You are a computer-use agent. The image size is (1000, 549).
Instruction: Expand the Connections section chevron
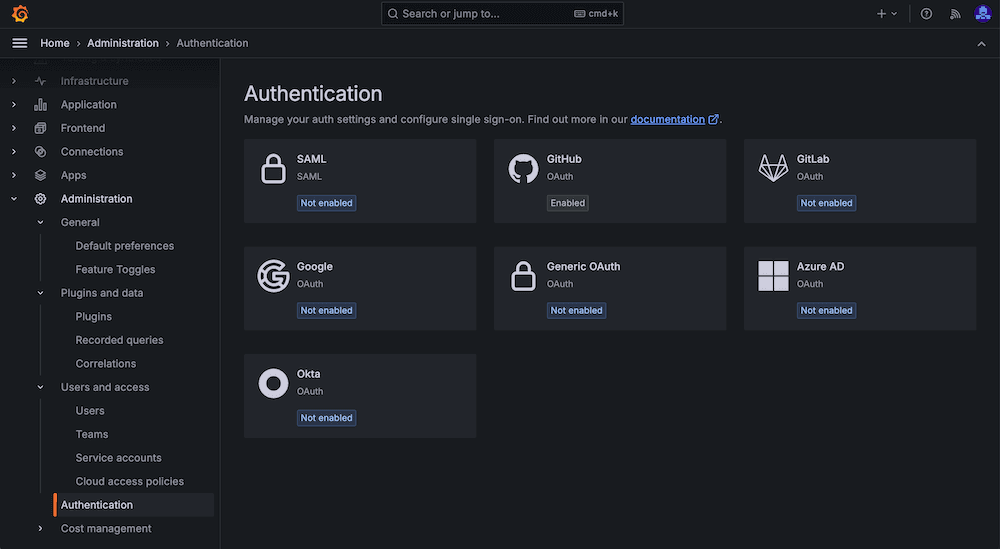pos(14,152)
